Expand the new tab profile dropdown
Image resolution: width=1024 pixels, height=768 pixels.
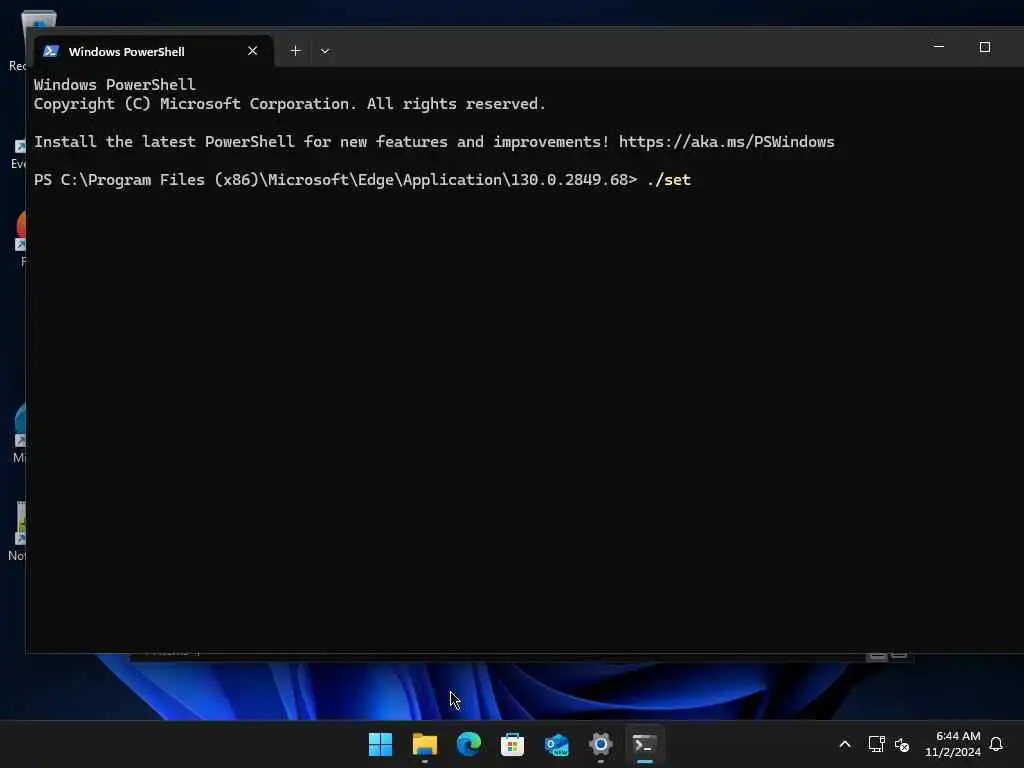tap(325, 51)
